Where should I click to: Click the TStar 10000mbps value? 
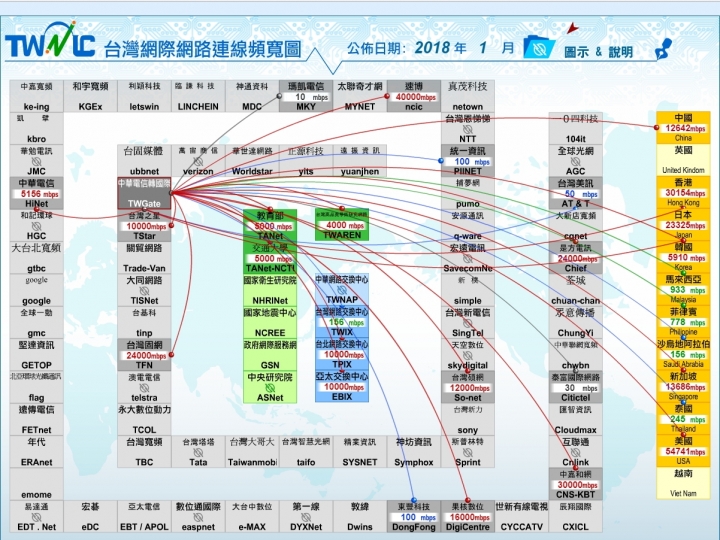click(146, 226)
